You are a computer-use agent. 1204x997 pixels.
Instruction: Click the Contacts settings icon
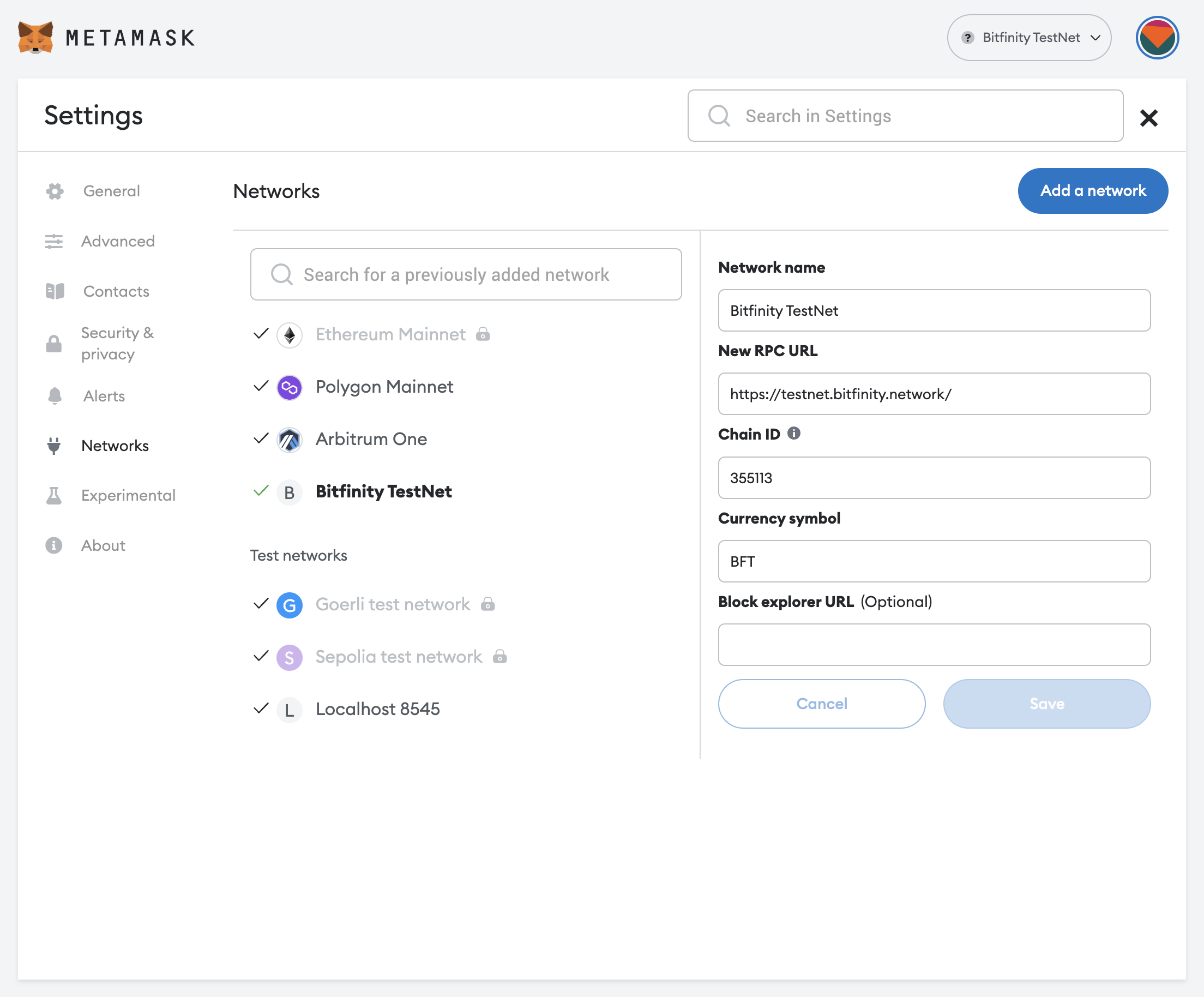click(55, 291)
